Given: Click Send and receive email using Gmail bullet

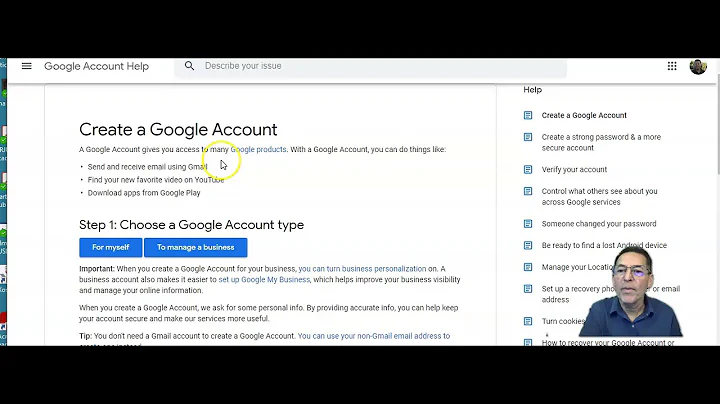Looking at the screenshot, I should click(x=147, y=167).
